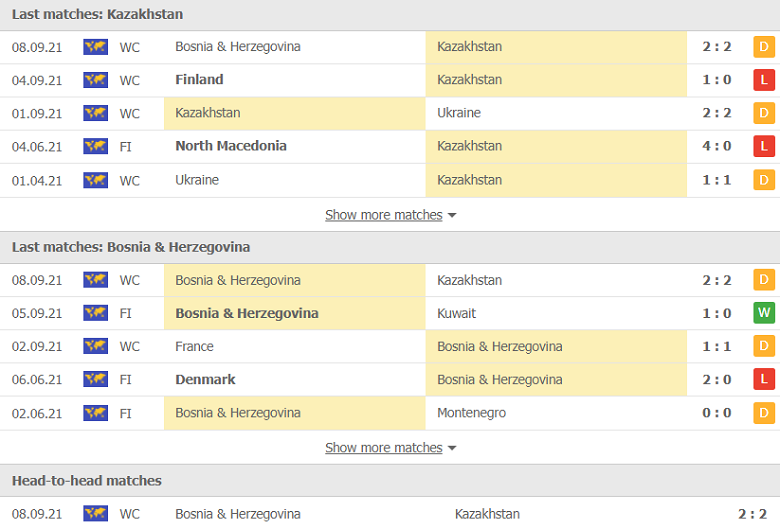
Task: Click world flag icon in head-to-head match row
Action: coord(96,514)
